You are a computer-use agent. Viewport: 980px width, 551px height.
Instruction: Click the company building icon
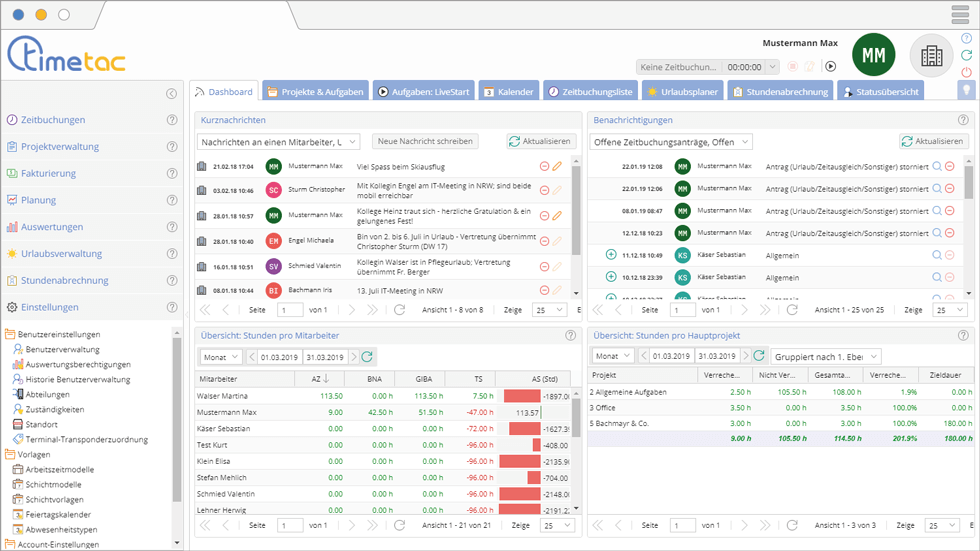(x=931, y=56)
